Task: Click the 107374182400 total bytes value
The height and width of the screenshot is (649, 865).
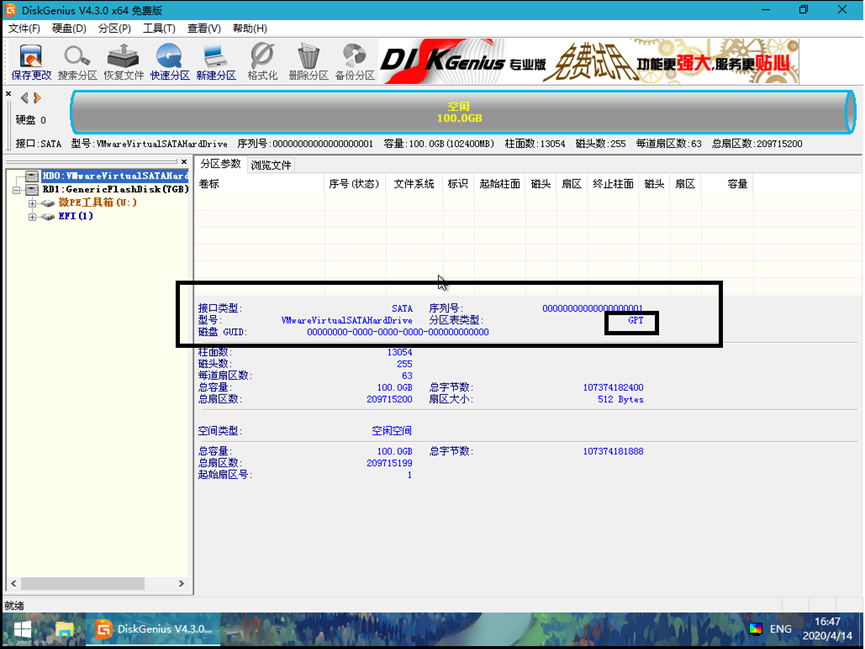Action: coord(613,387)
